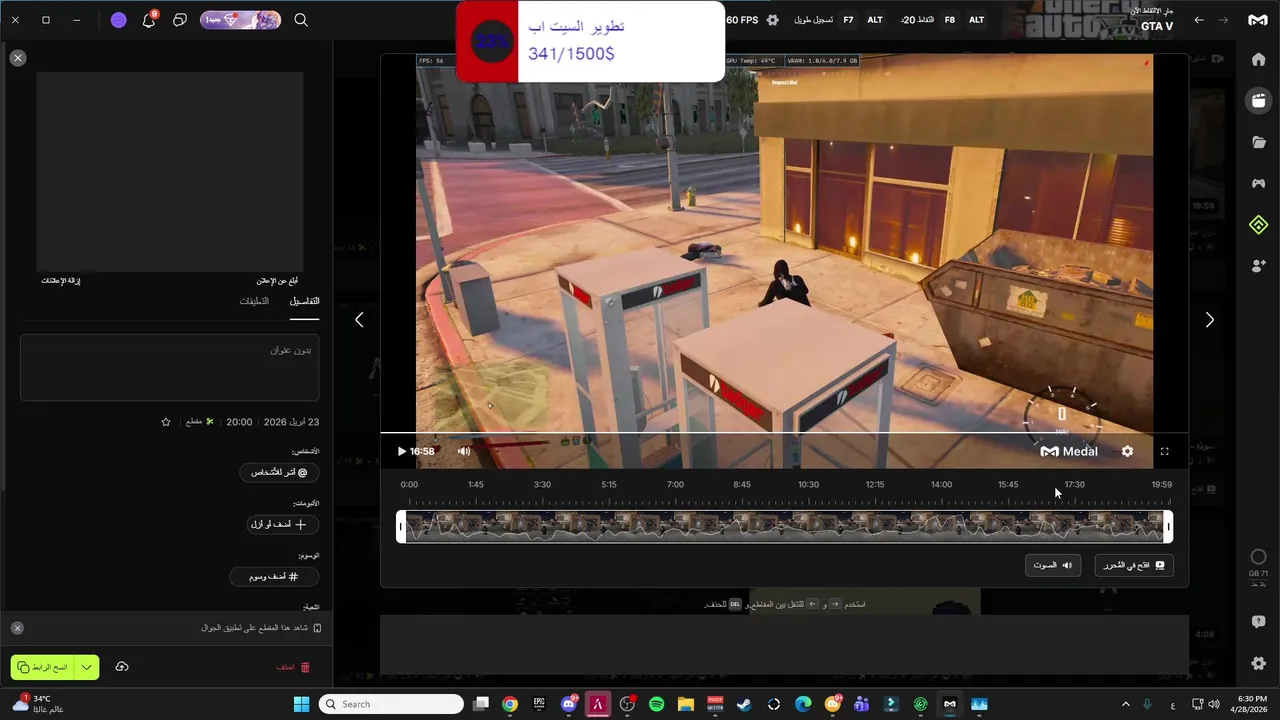Click the 7:00 timeline marker

[x=675, y=484]
